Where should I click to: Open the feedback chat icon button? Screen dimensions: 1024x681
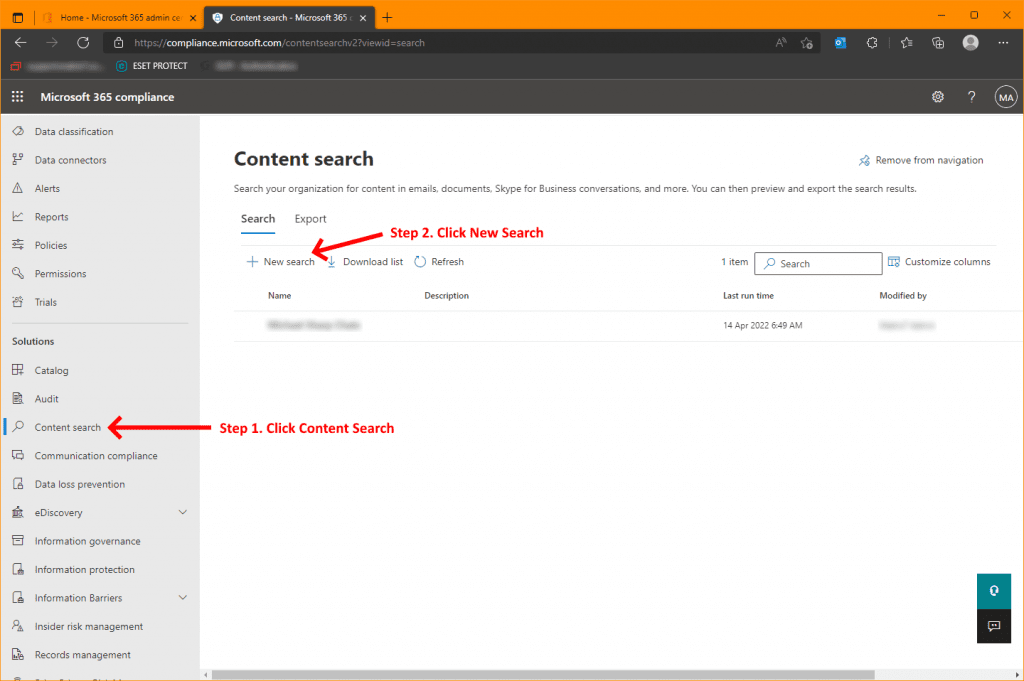pos(994,626)
